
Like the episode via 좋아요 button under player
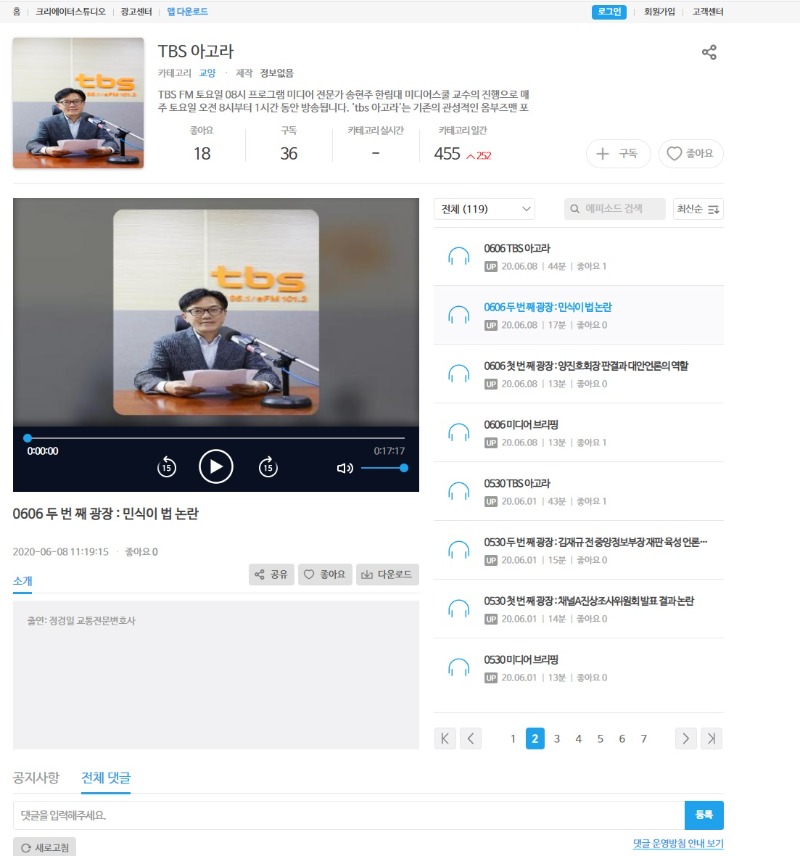pyautogui.click(x=325, y=574)
